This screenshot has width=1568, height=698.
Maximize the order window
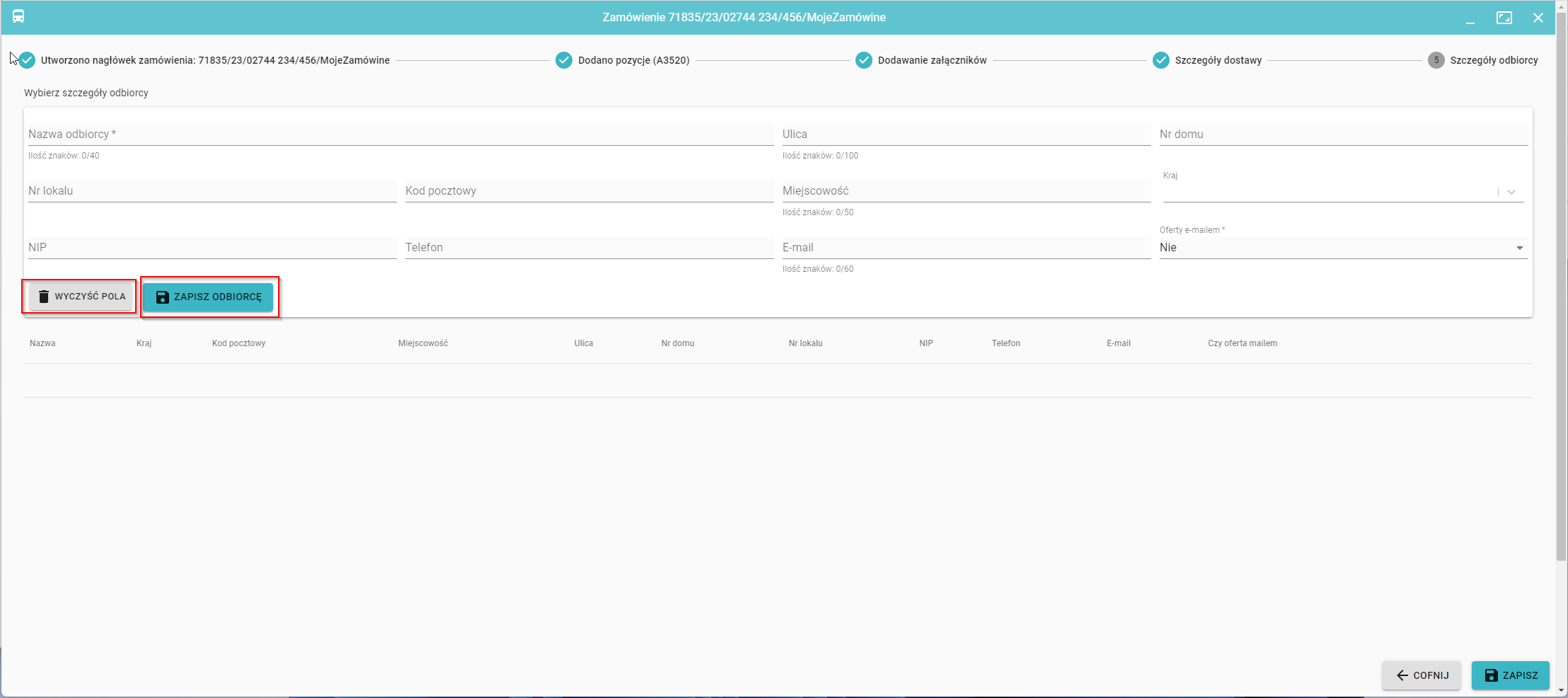click(1504, 18)
